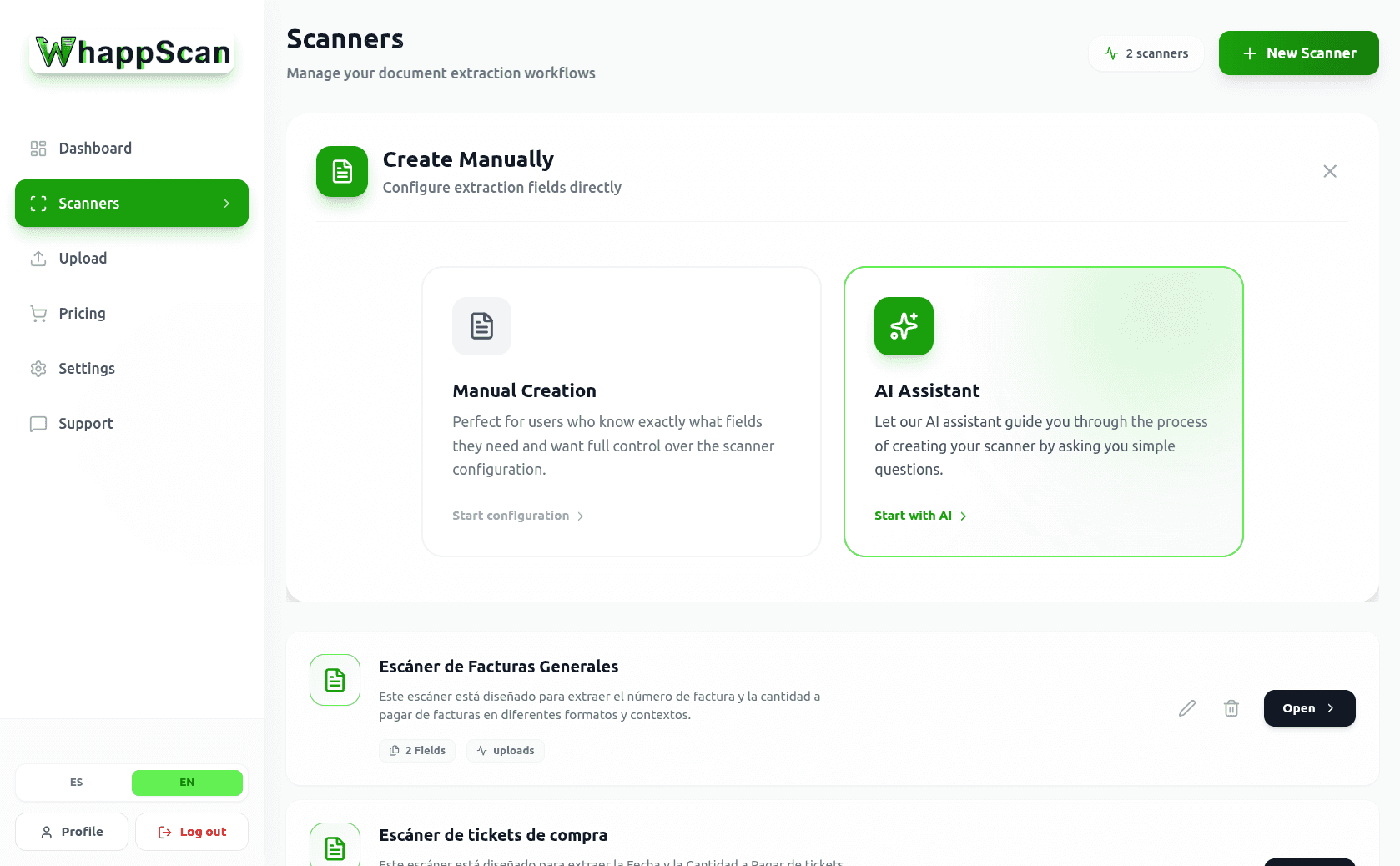
Task: Select the EN language option
Action: point(187,783)
